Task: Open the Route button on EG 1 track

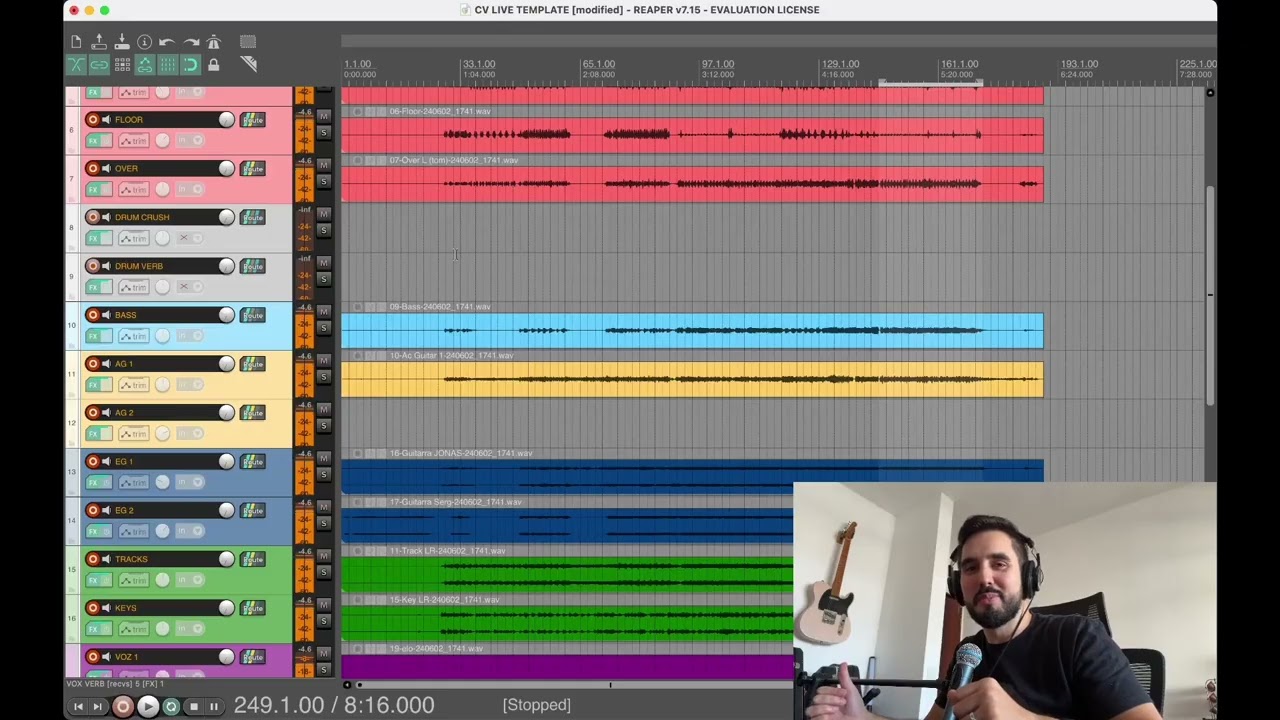Action: point(252,461)
